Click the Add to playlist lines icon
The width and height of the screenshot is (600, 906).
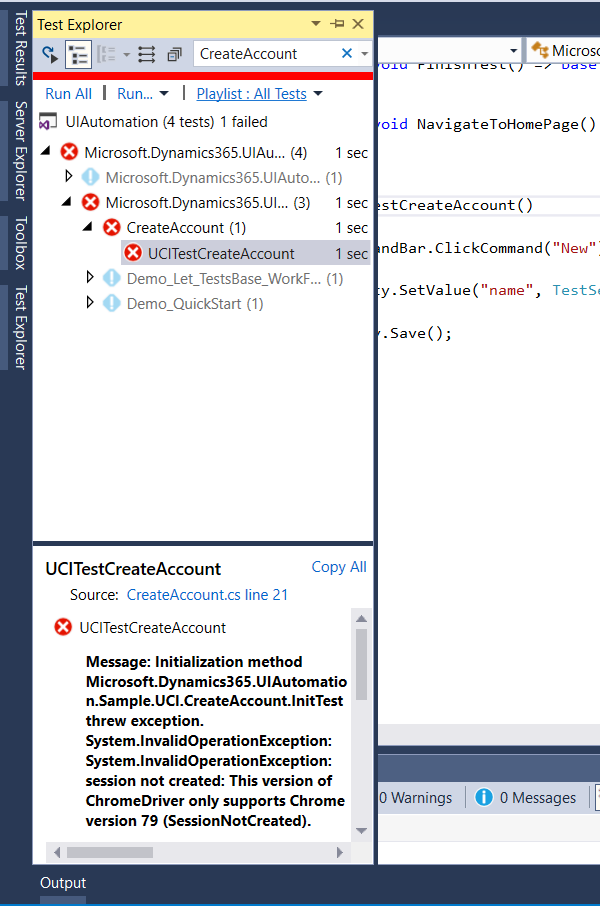pos(146,54)
